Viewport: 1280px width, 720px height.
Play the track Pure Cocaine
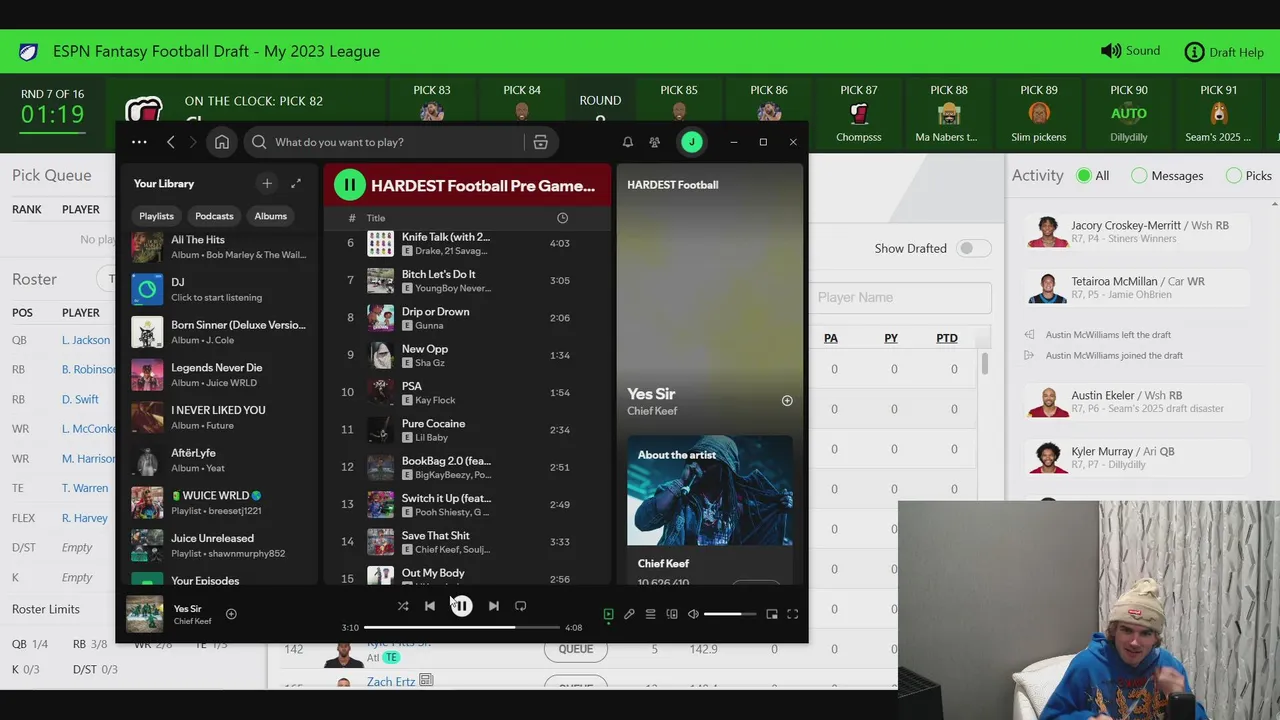tap(467, 430)
